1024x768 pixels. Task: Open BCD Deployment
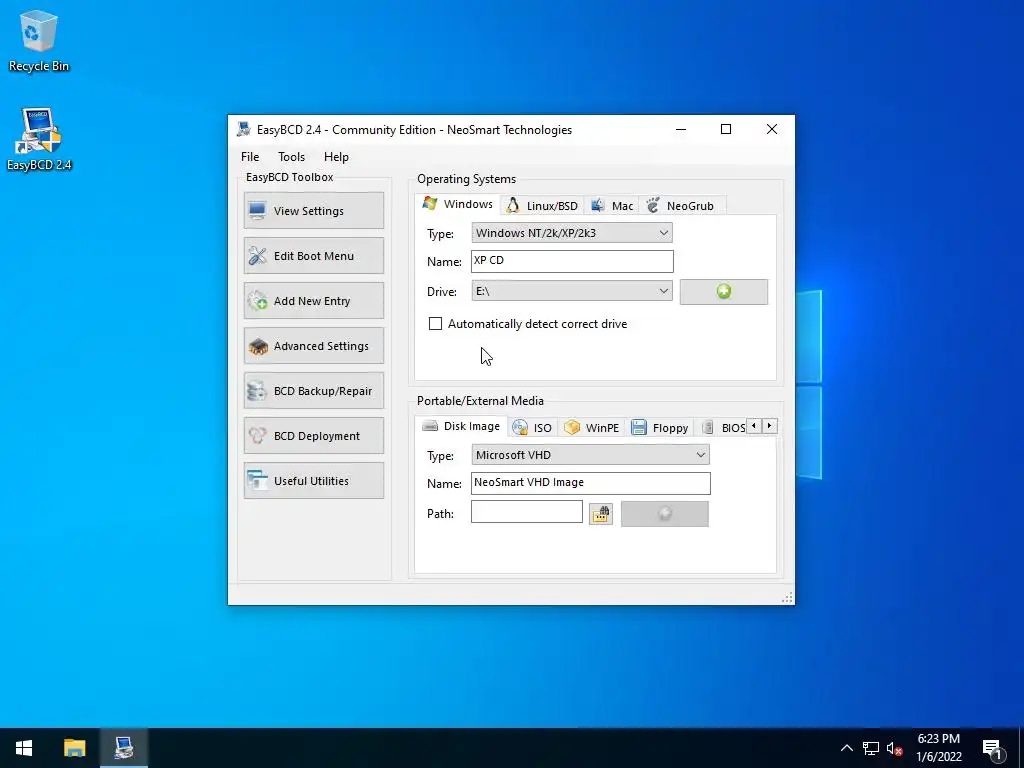click(313, 436)
